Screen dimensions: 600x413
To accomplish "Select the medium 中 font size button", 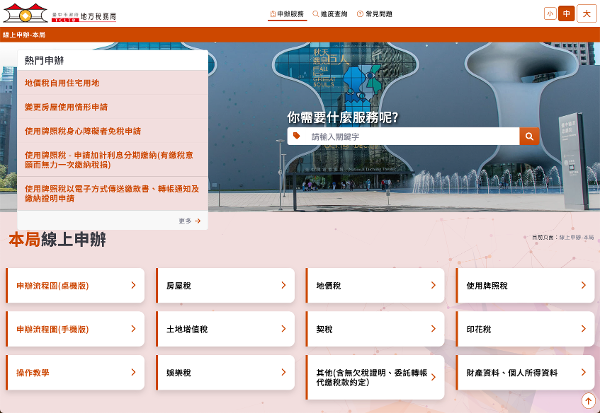I will [567, 13].
